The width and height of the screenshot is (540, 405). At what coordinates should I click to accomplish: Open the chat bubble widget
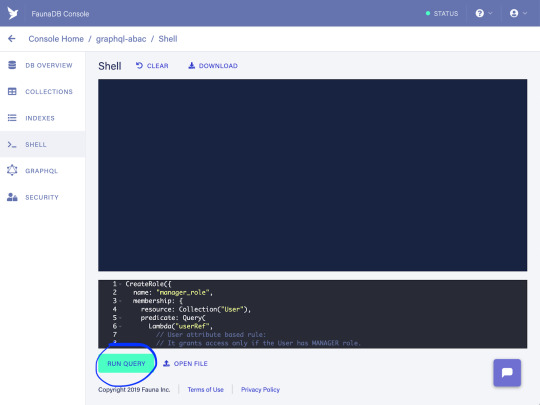(x=507, y=373)
